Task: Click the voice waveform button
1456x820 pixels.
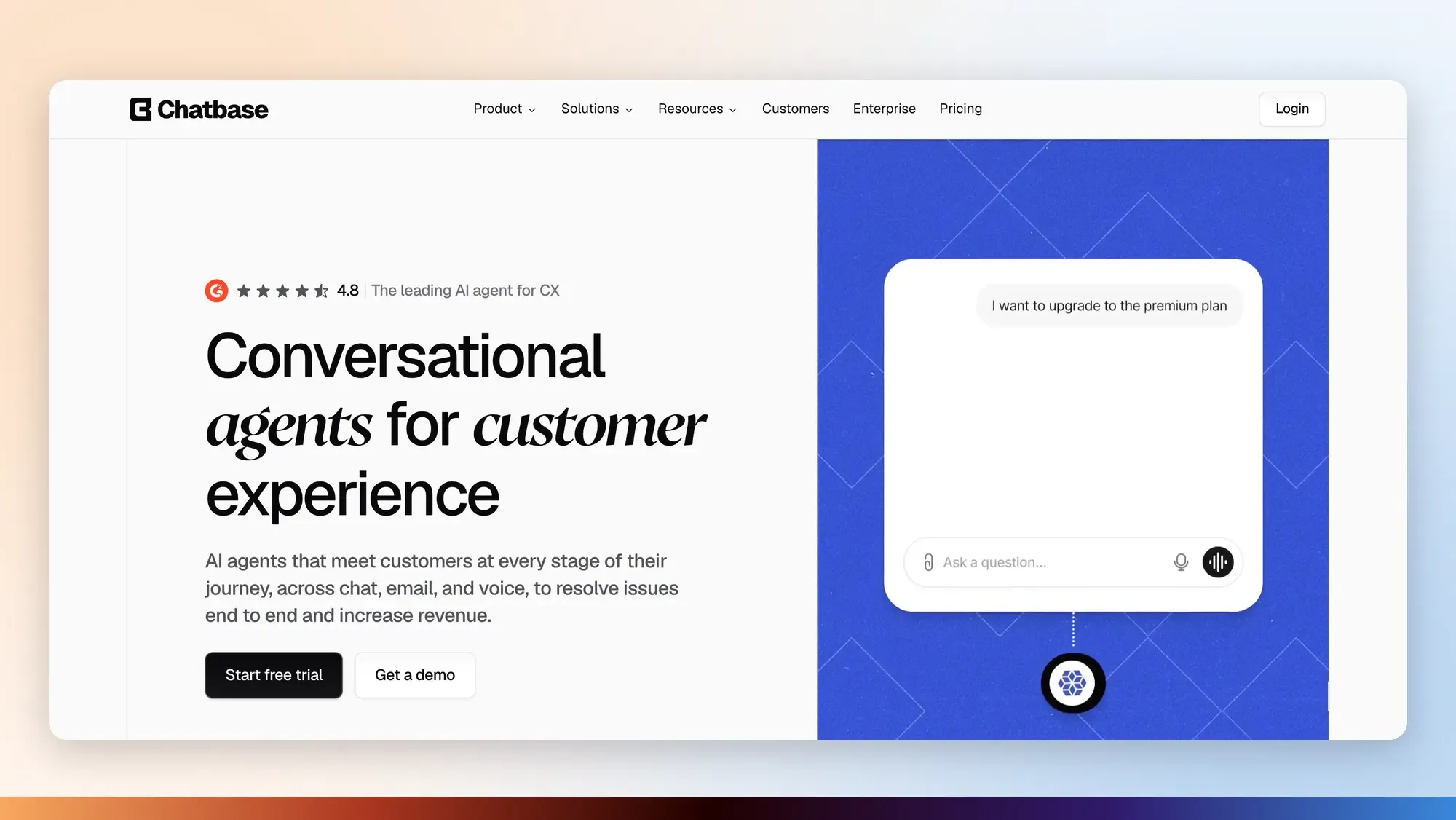Action: pyautogui.click(x=1218, y=562)
